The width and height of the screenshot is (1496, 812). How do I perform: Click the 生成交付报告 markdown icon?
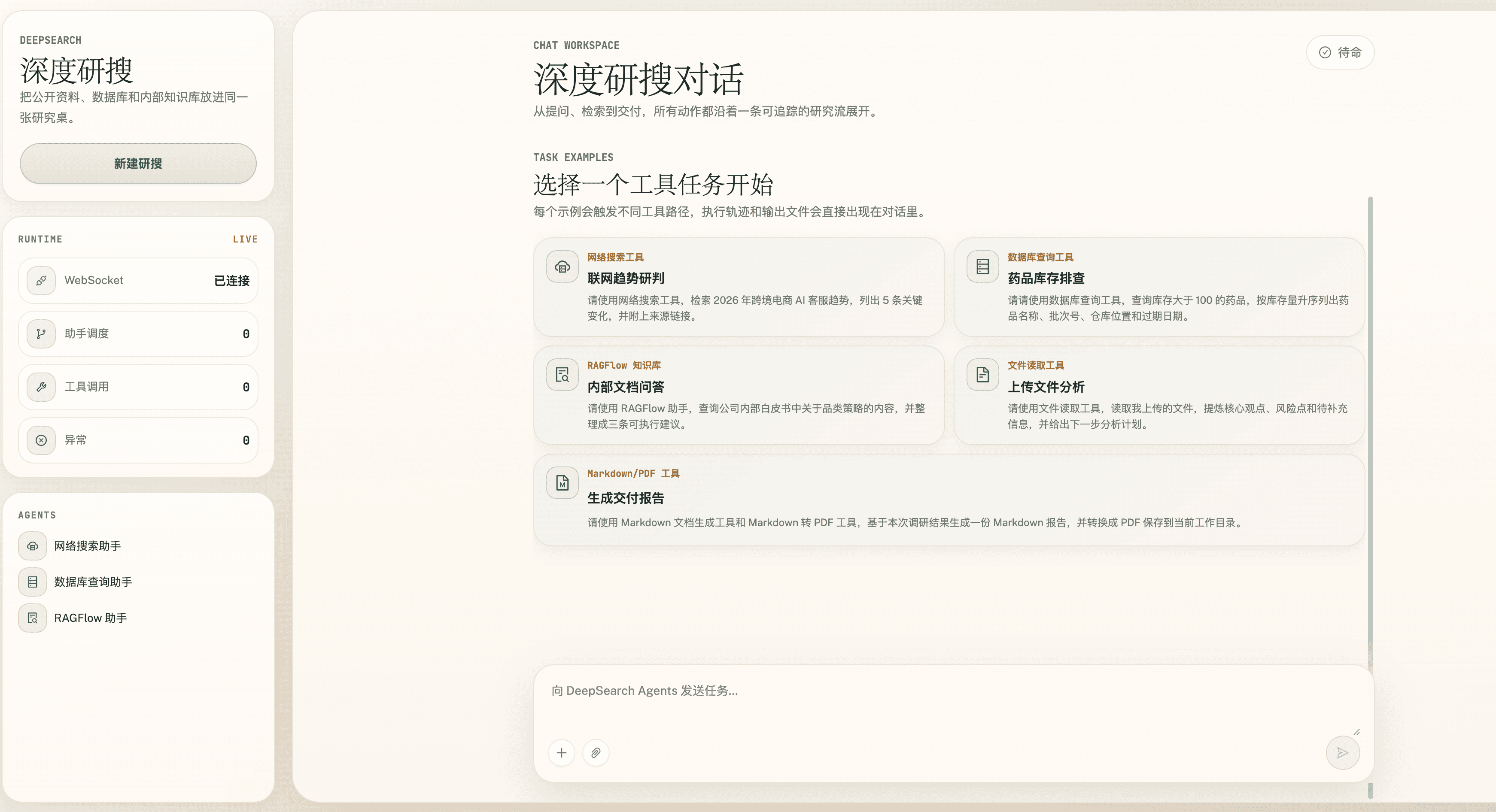pos(562,483)
